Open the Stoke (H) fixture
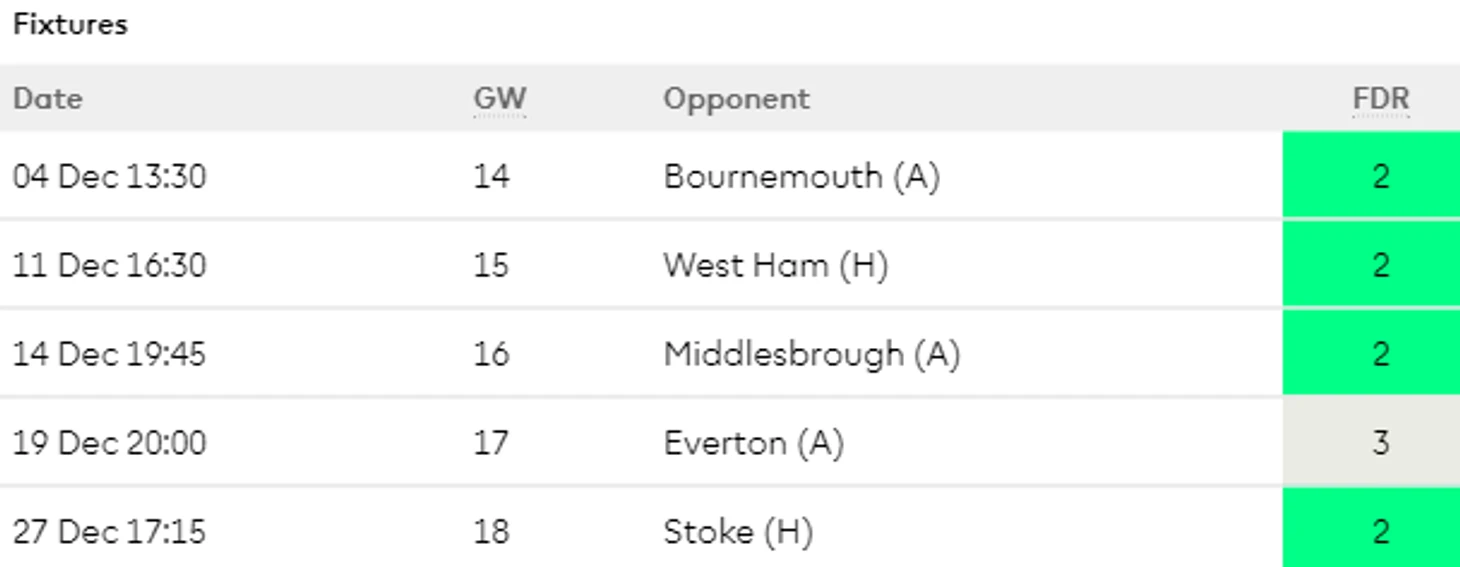 point(730,529)
